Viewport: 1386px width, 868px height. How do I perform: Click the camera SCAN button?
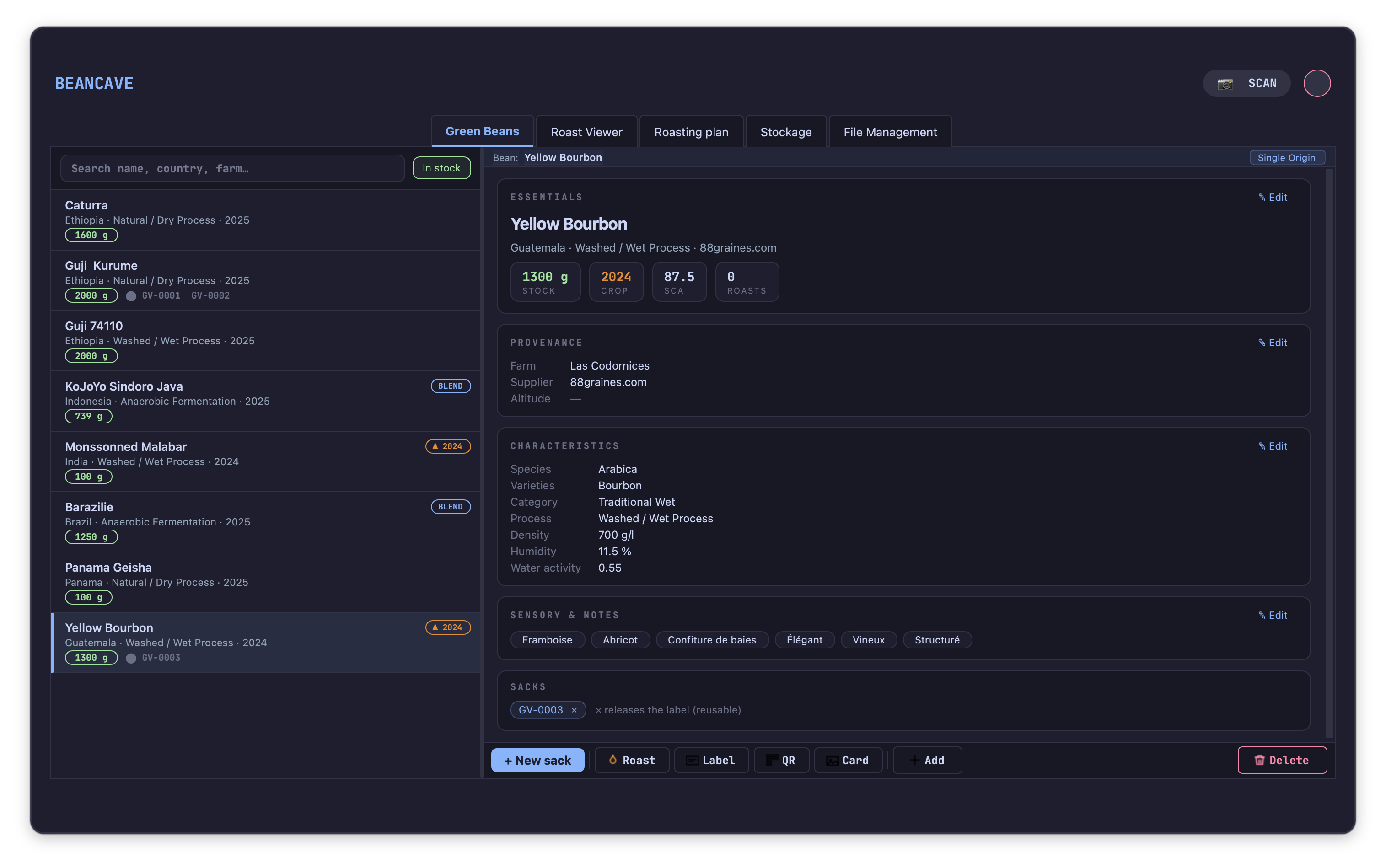(x=1246, y=83)
